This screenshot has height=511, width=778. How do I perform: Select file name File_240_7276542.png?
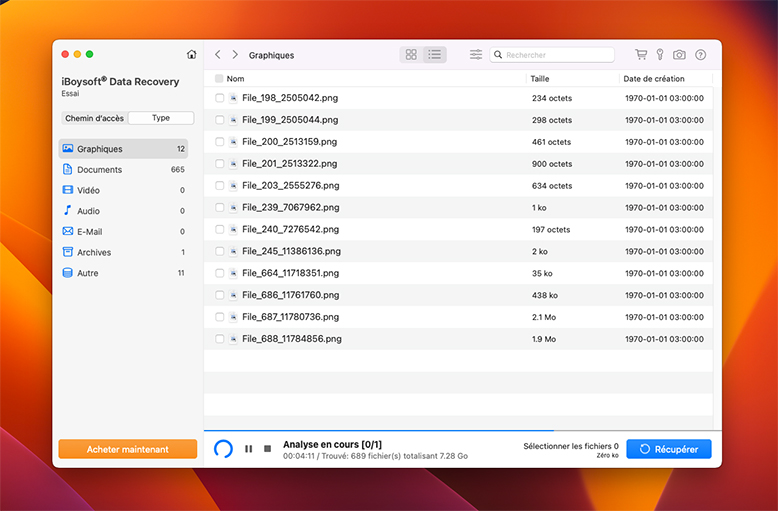[290, 229]
